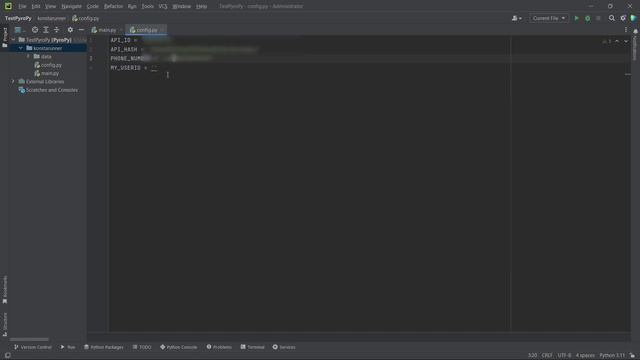Screen dimensions: 640x360
Task: Expand External Libraries node
Action: click(x=13, y=82)
